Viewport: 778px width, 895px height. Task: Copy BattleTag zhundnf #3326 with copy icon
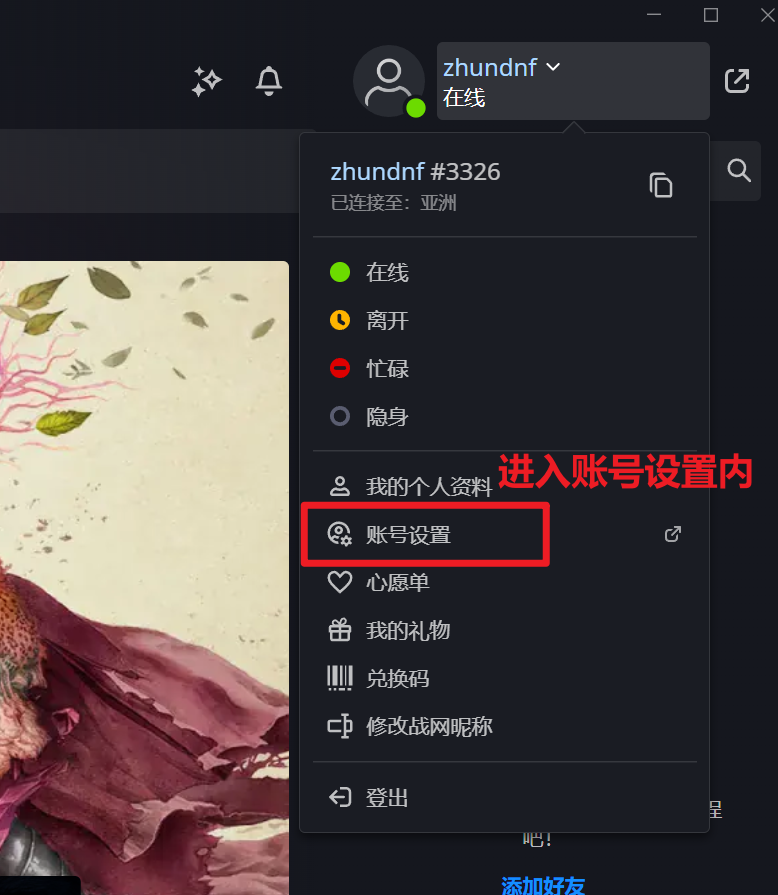660,185
